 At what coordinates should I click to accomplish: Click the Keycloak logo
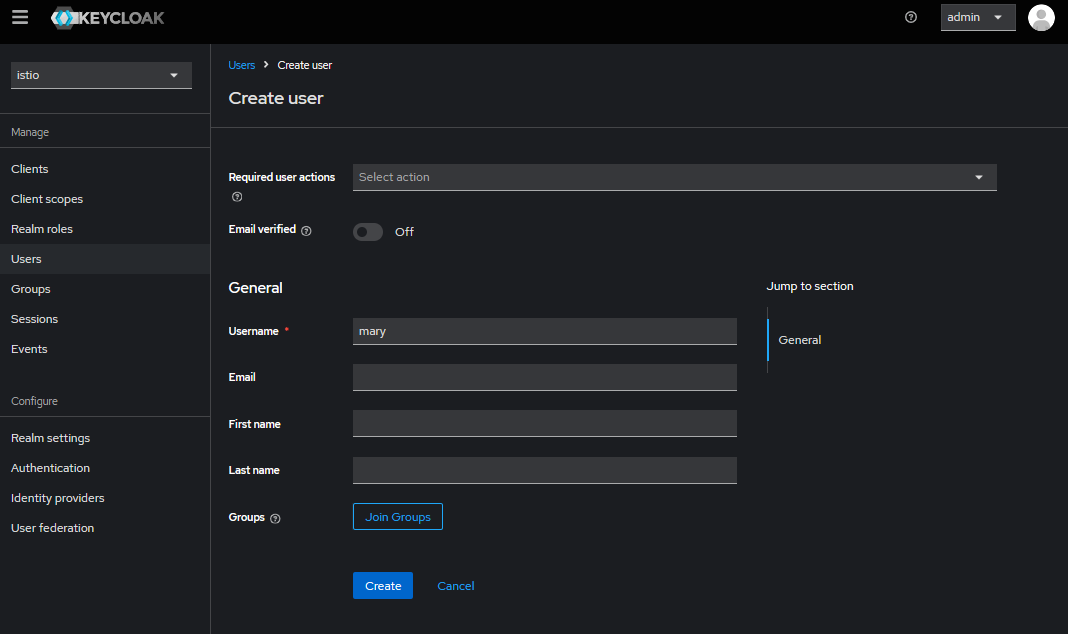[108, 18]
